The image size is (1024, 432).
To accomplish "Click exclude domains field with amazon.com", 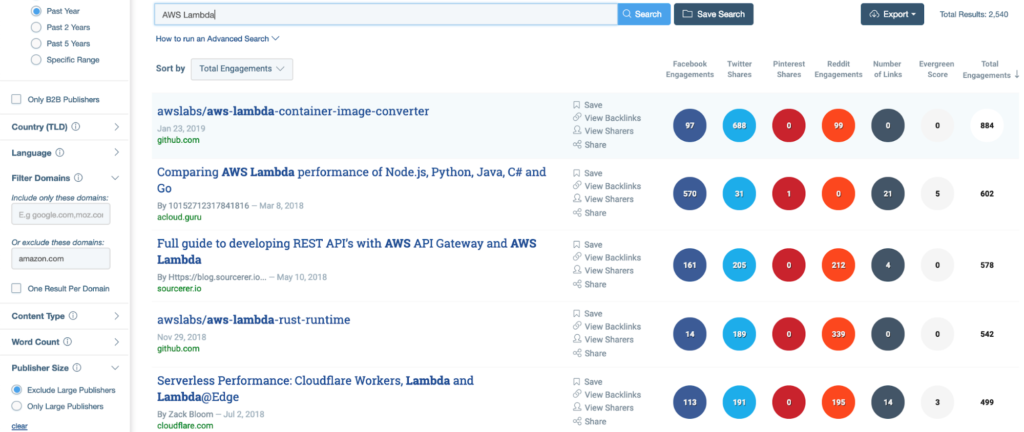I will (x=61, y=258).
